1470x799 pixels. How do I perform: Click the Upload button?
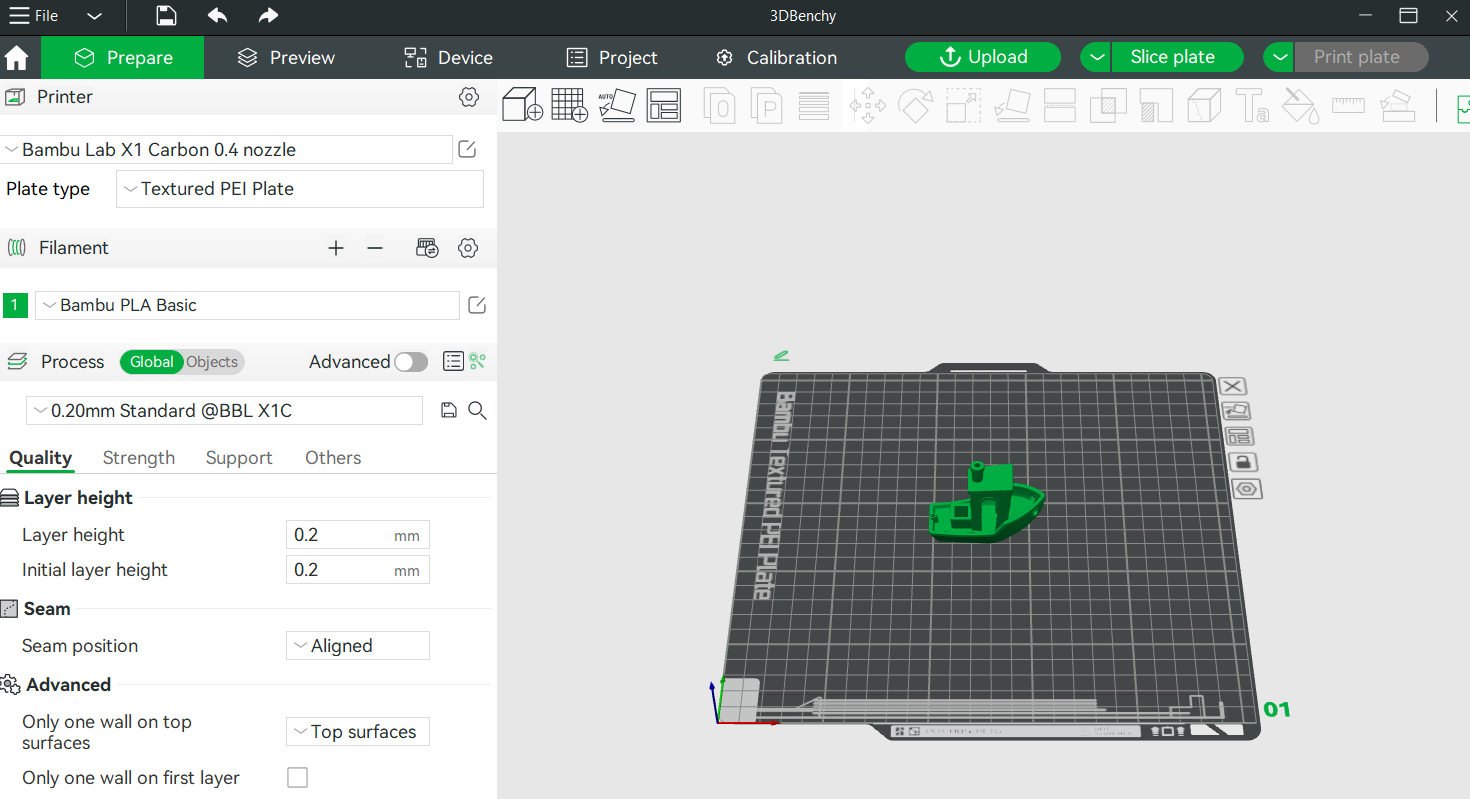pyautogui.click(x=983, y=57)
